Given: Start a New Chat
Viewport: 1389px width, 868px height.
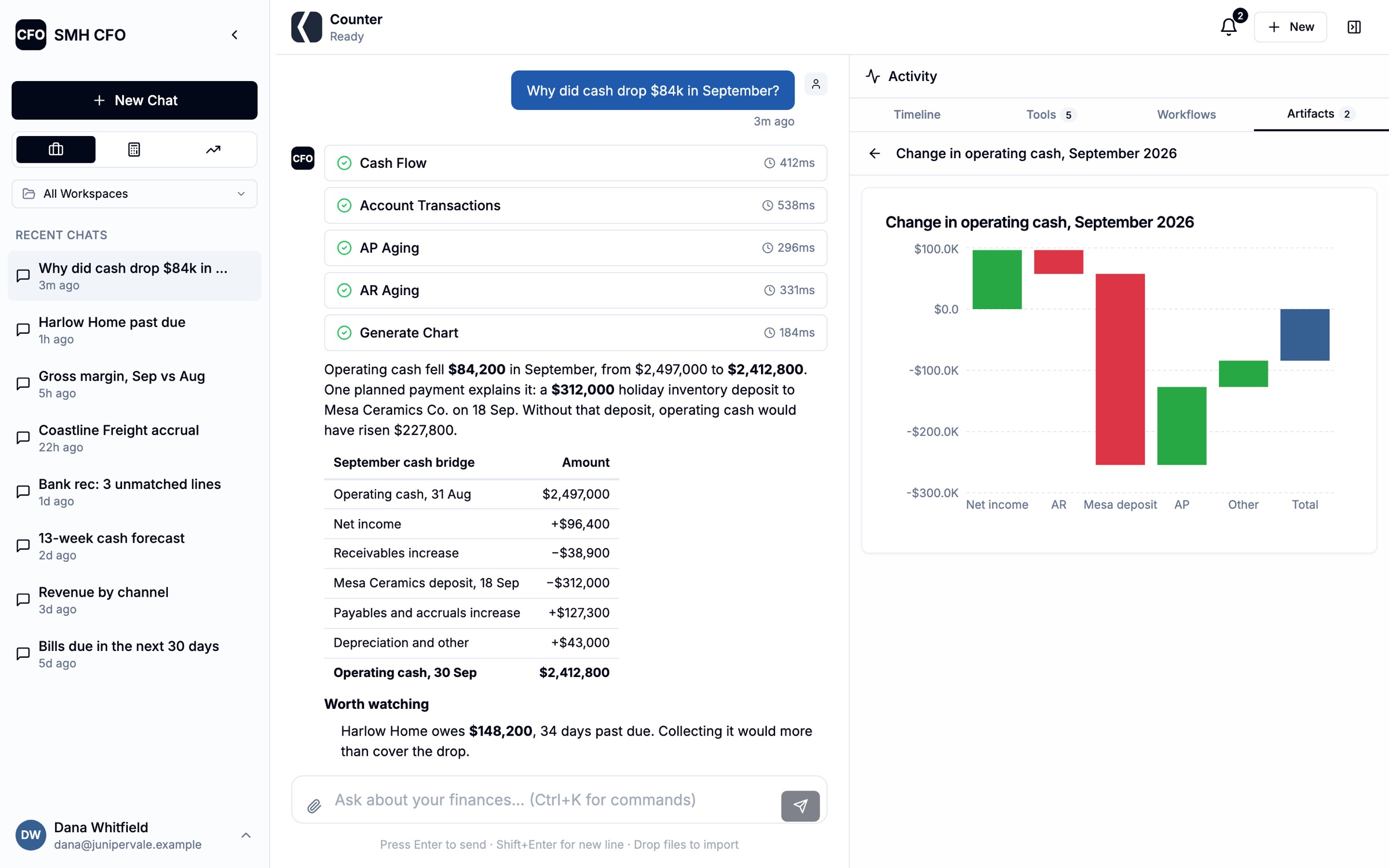Looking at the screenshot, I should 134,100.
